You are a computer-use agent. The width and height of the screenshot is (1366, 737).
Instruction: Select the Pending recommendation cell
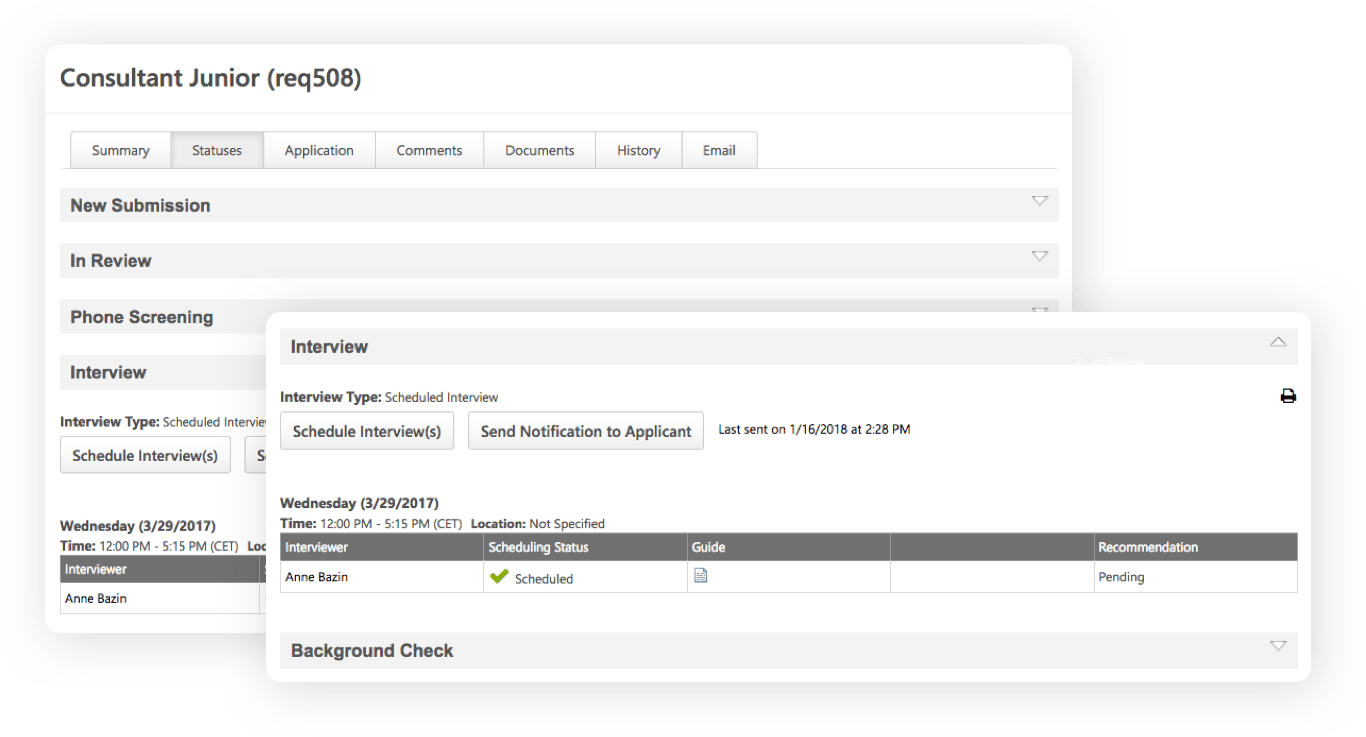(x=1121, y=577)
